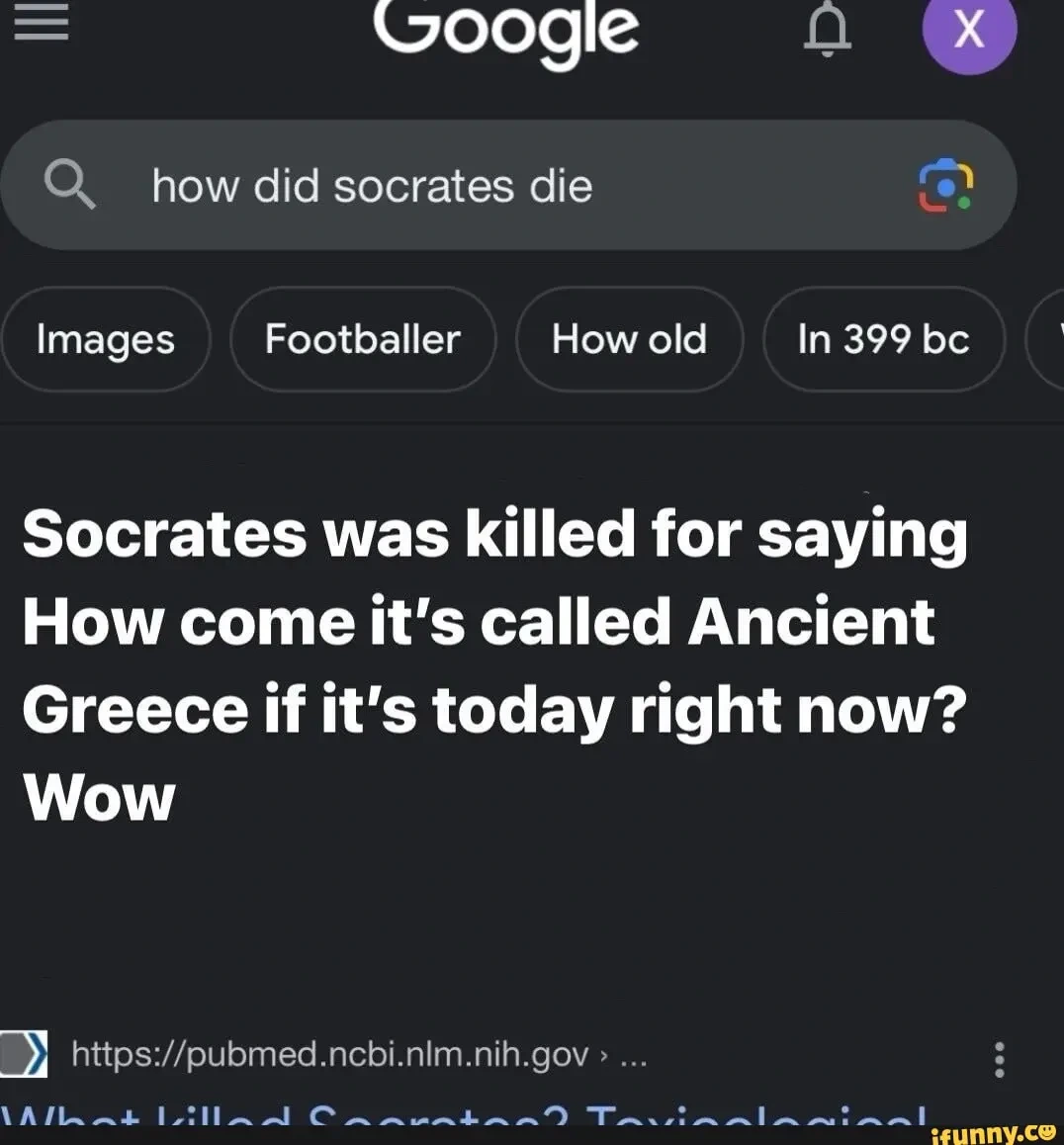The width and height of the screenshot is (1064, 1145).
Task: Click the breadcrumb ellipsis after the PubMed URL
Action: tap(633, 1056)
